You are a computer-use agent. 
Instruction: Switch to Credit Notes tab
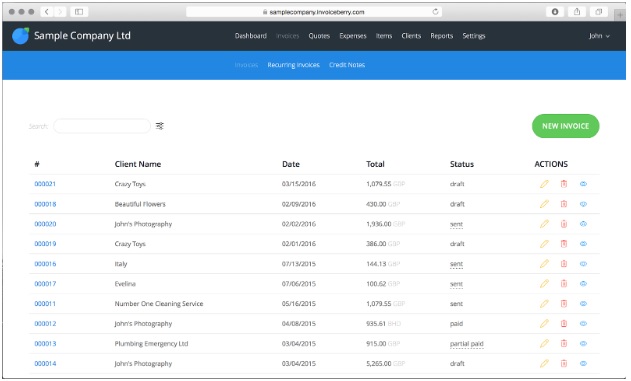(x=347, y=65)
